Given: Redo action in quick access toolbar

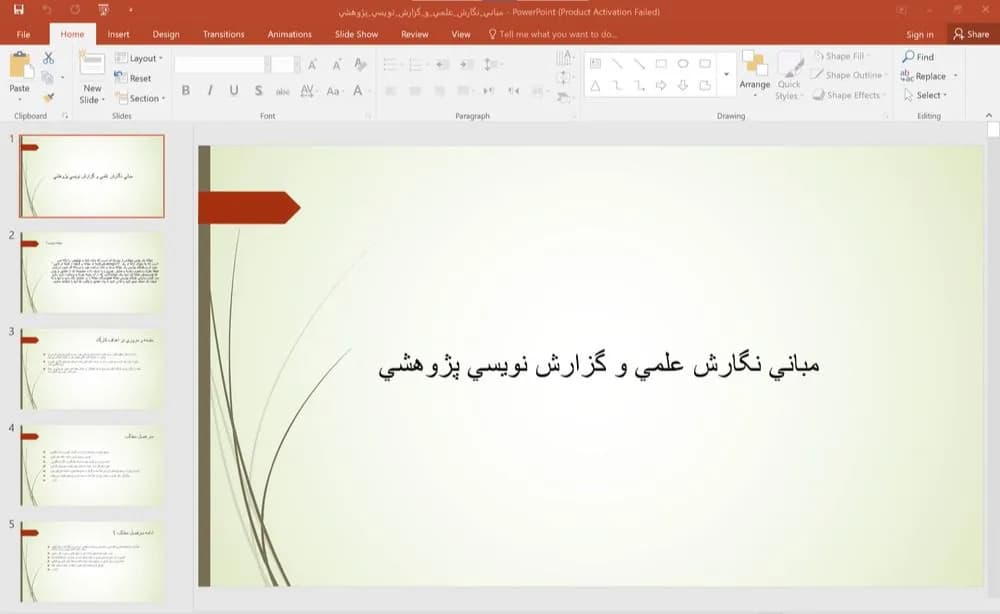Looking at the screenshot, I should tap(75, 10).
